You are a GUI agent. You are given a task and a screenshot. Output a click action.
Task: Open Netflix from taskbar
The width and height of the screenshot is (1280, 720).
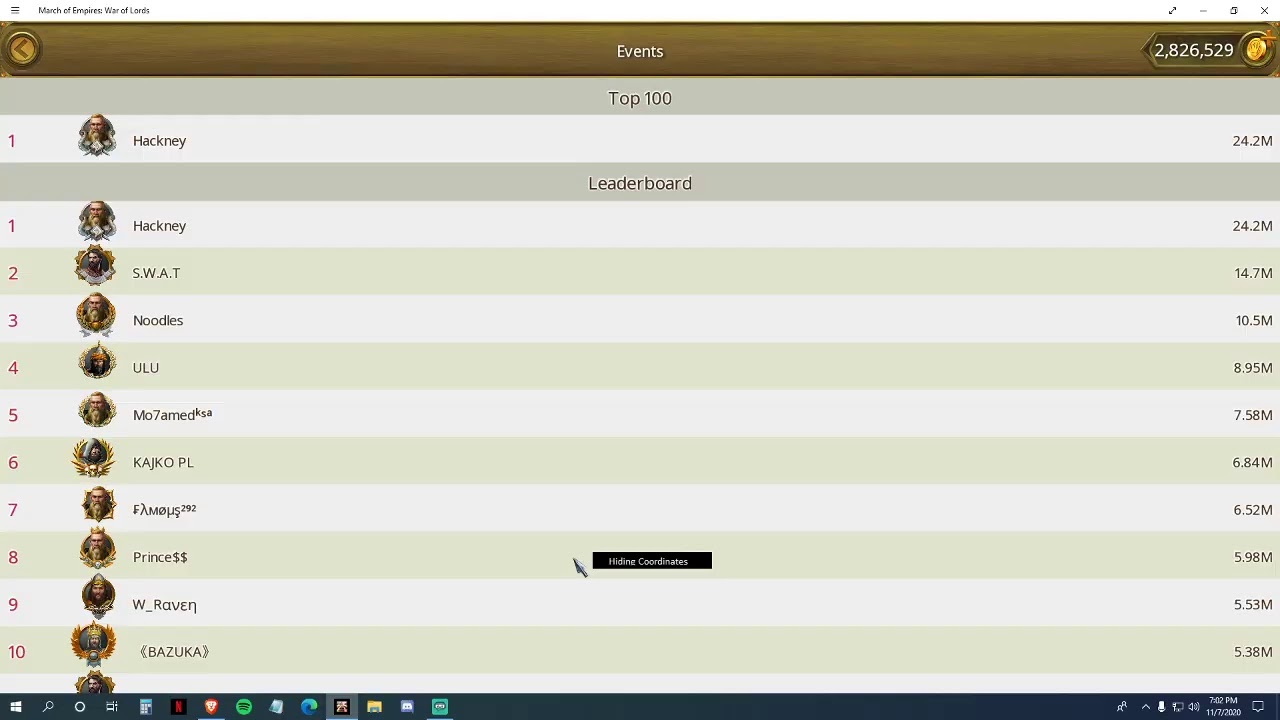178,707
